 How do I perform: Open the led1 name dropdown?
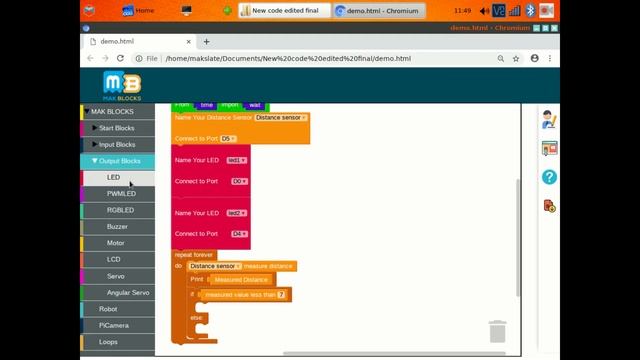click(237, 160)
